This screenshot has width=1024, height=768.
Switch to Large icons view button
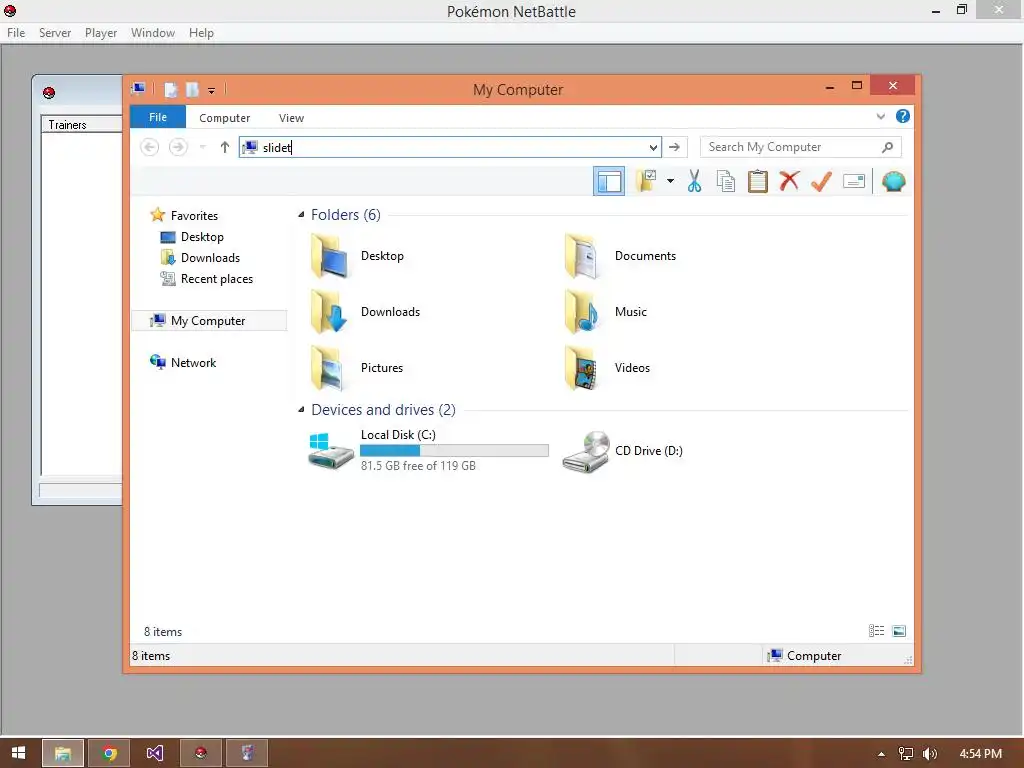tap(899, 631)
